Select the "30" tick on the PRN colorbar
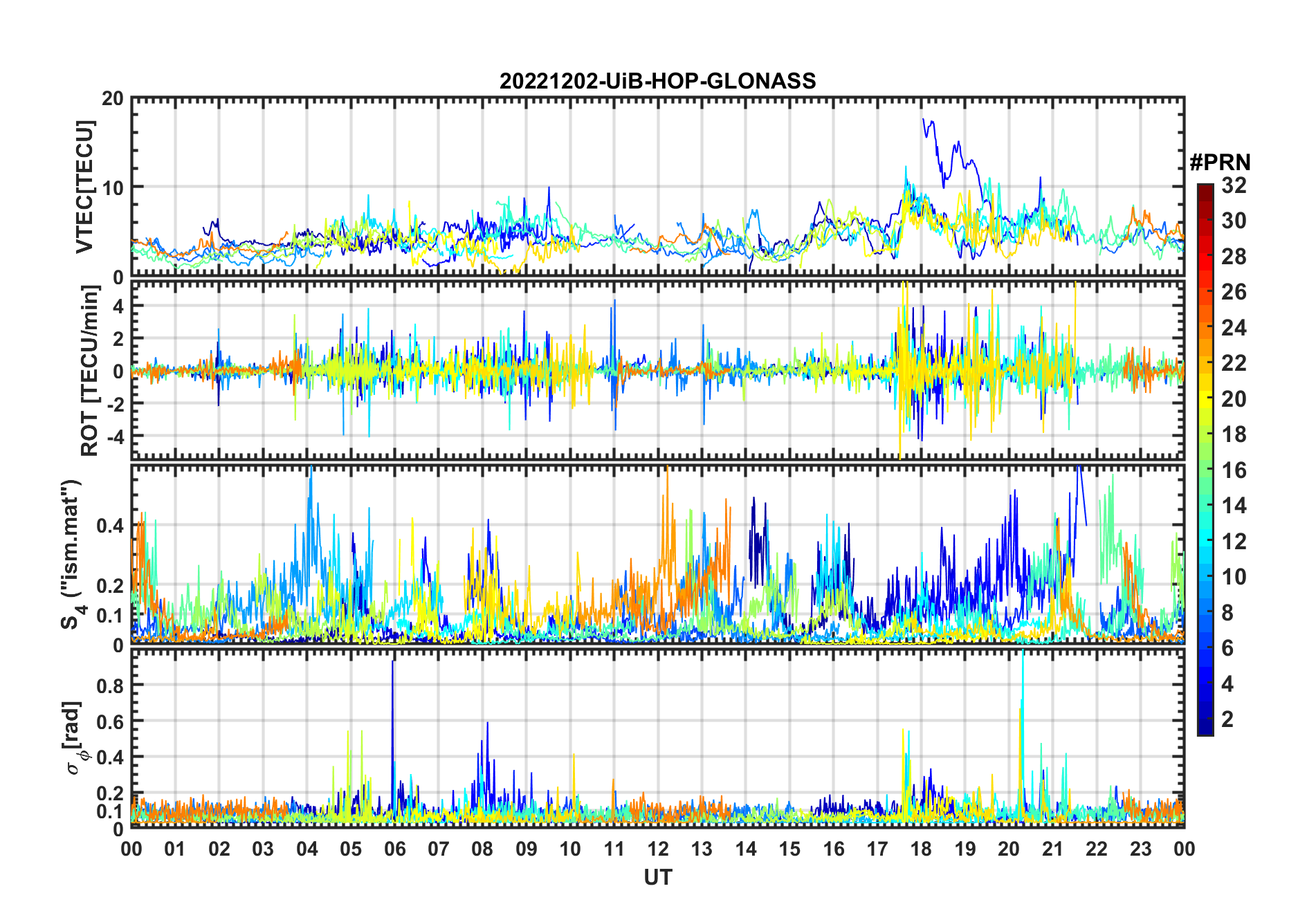This screenshot has width=1316, height=920. click(1234, 221)
